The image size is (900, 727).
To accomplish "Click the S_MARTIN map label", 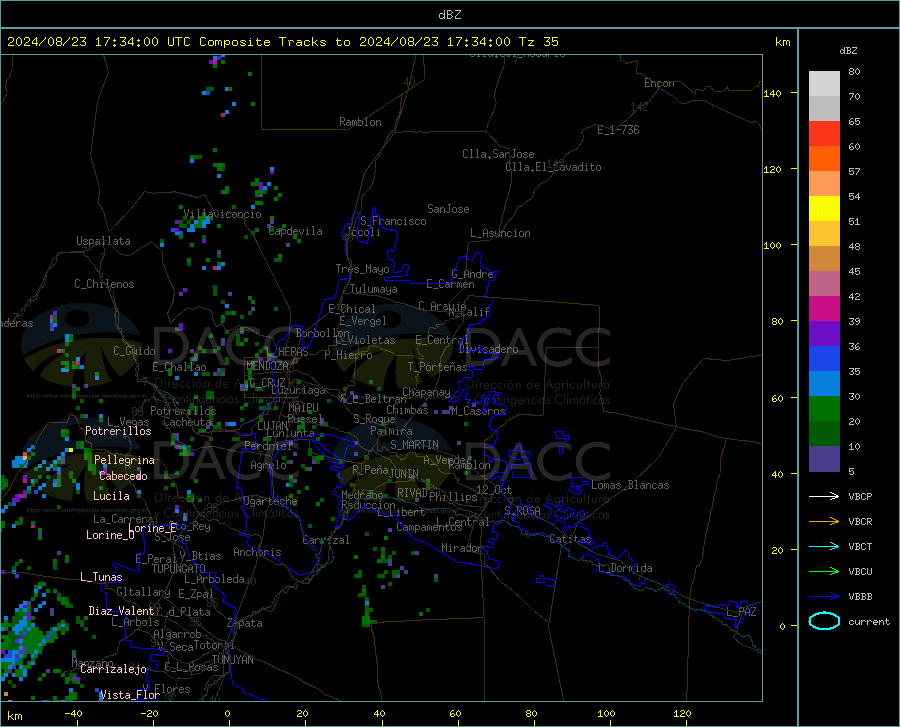I will pos(414,445).
